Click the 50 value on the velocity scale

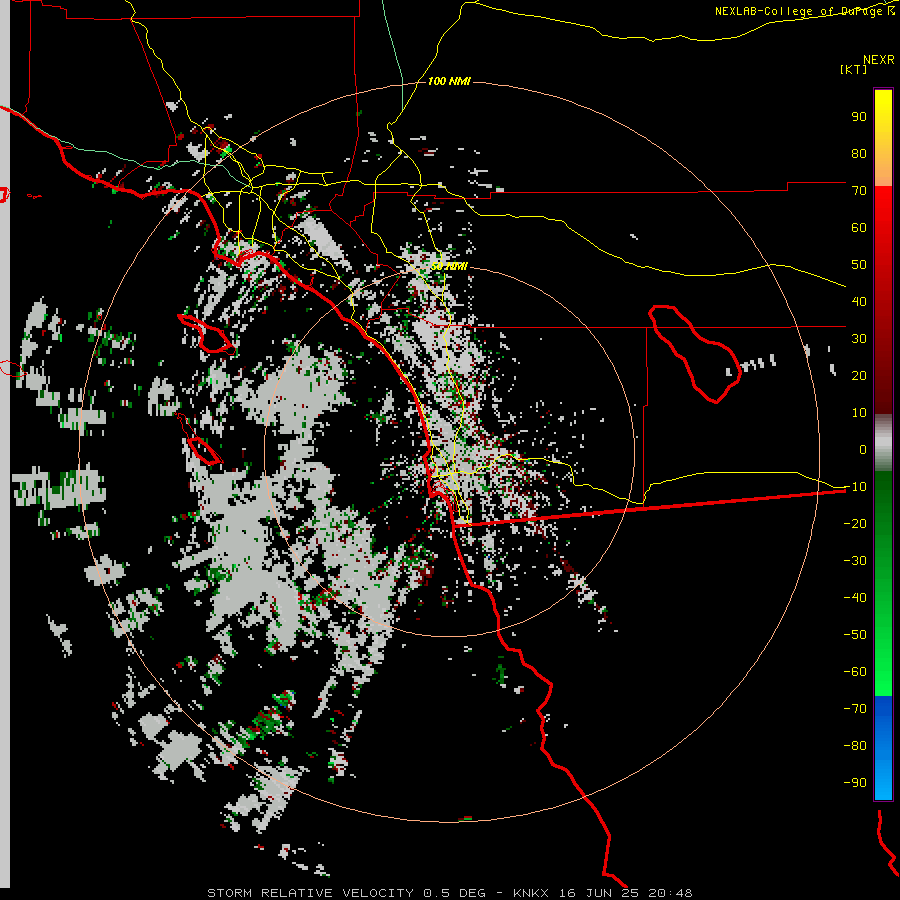pos(859,265)
